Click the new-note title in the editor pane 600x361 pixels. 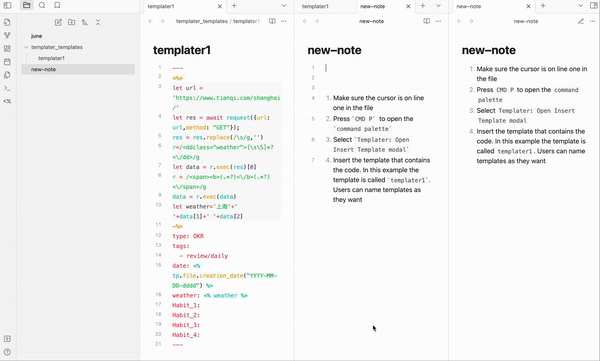coord(334,50)
